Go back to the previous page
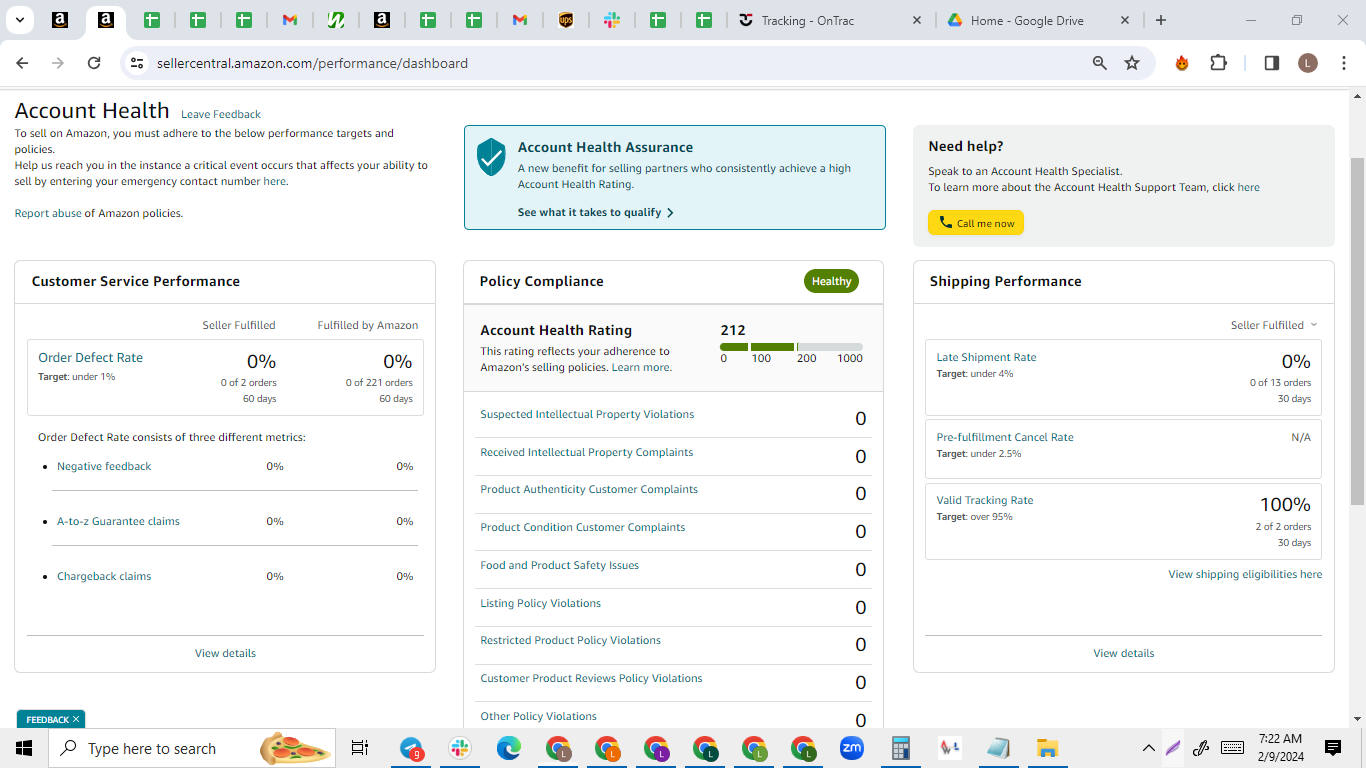 tap(22, 63)
